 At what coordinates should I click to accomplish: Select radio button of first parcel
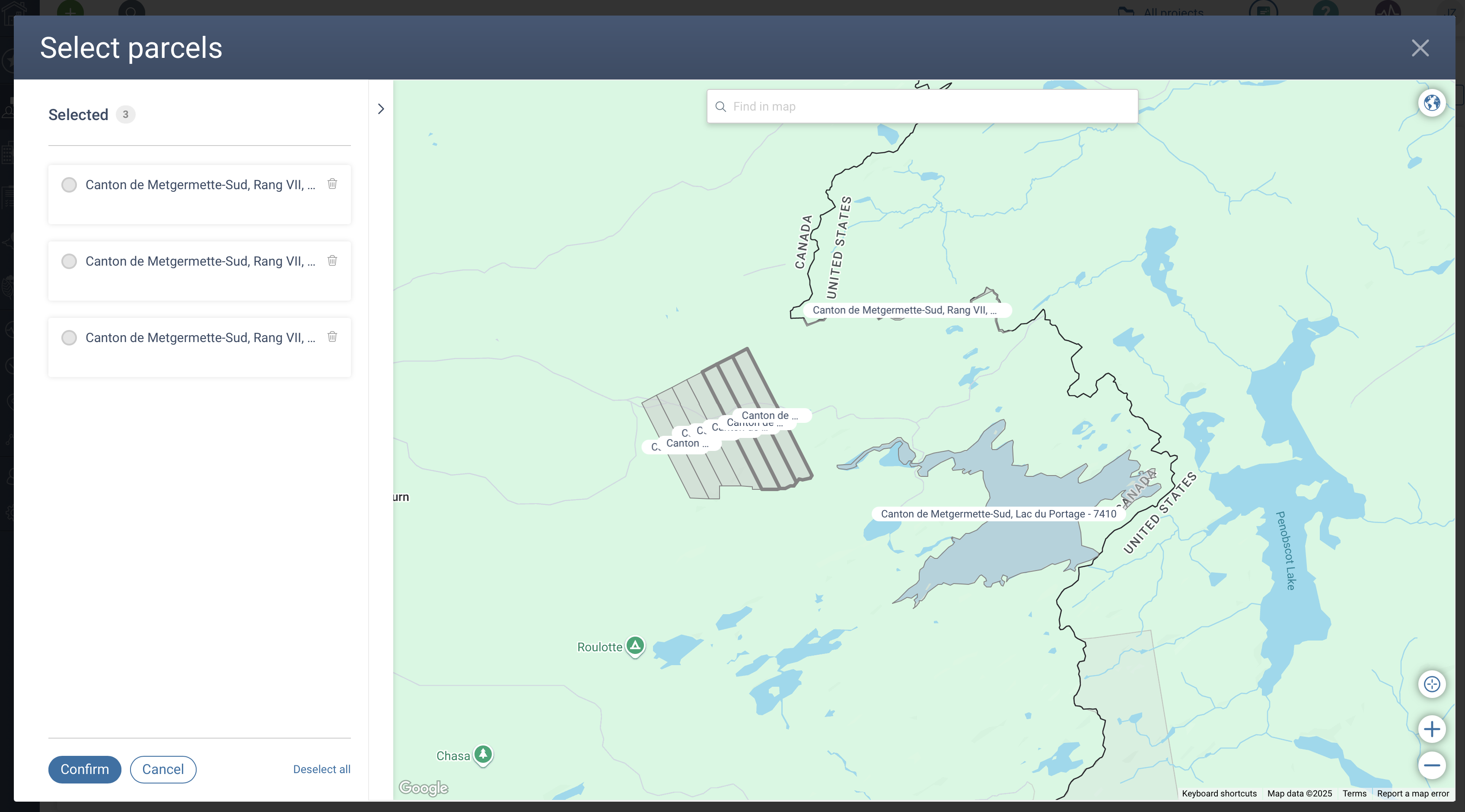tap(69, 185)
